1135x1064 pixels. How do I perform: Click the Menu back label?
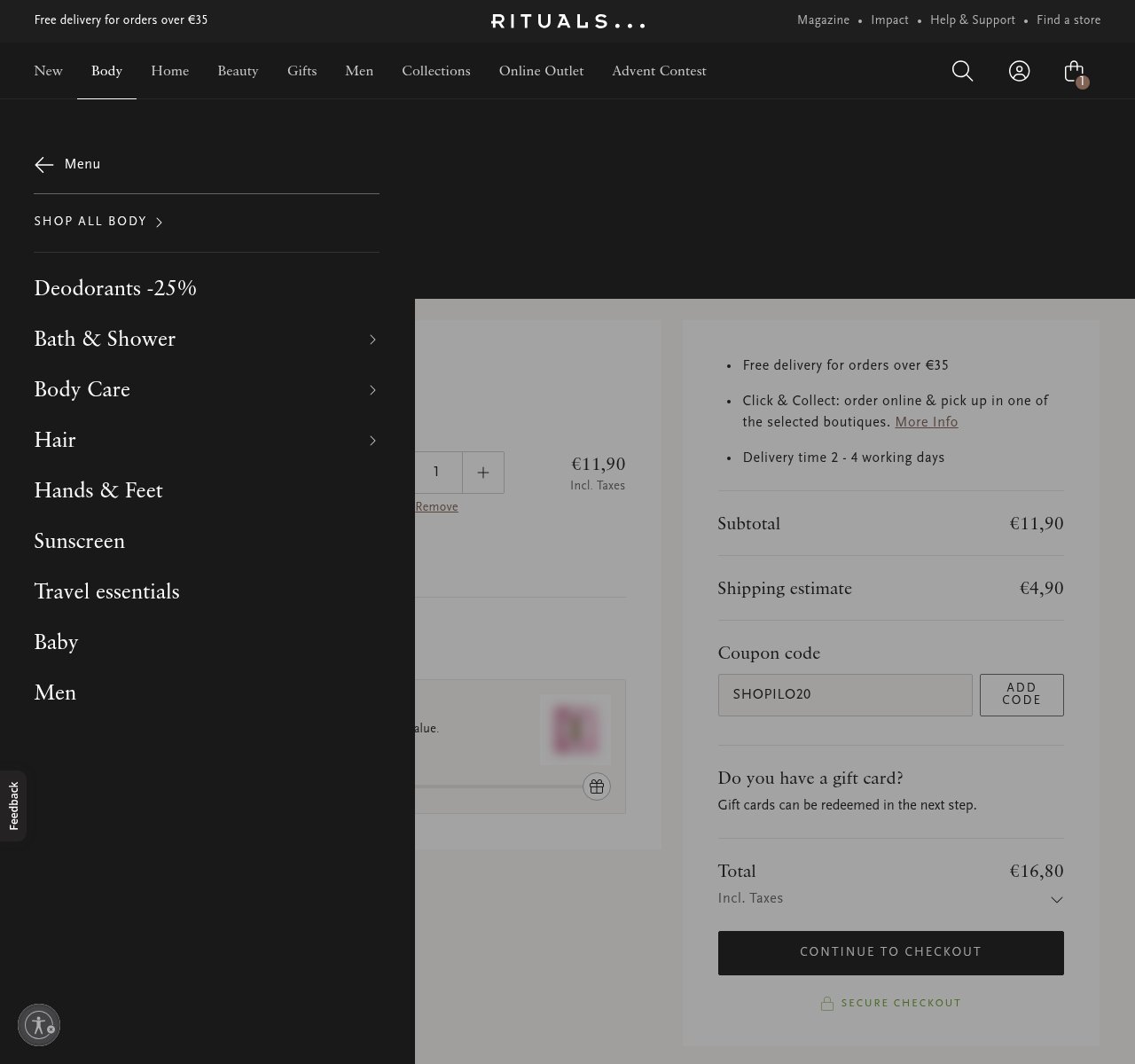[82, 164]
